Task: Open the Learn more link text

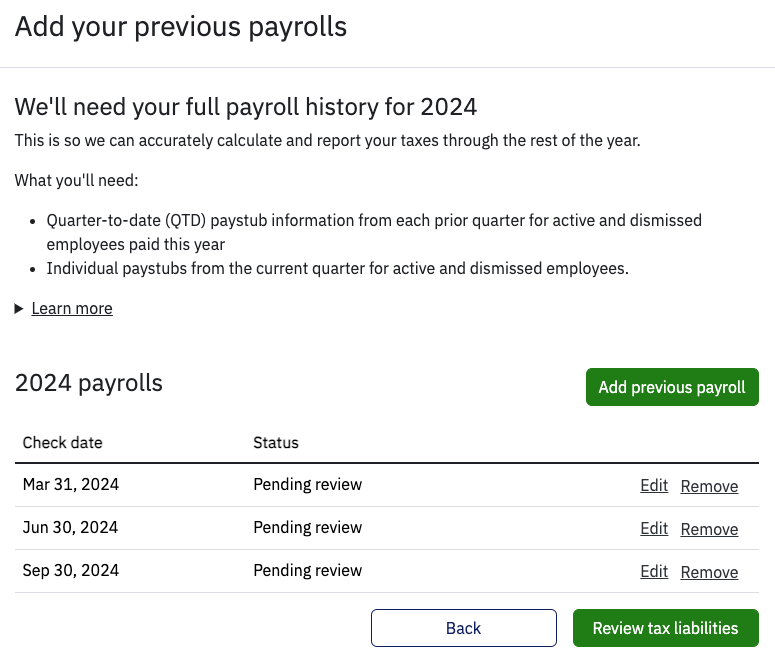Action: pos(72,309)
